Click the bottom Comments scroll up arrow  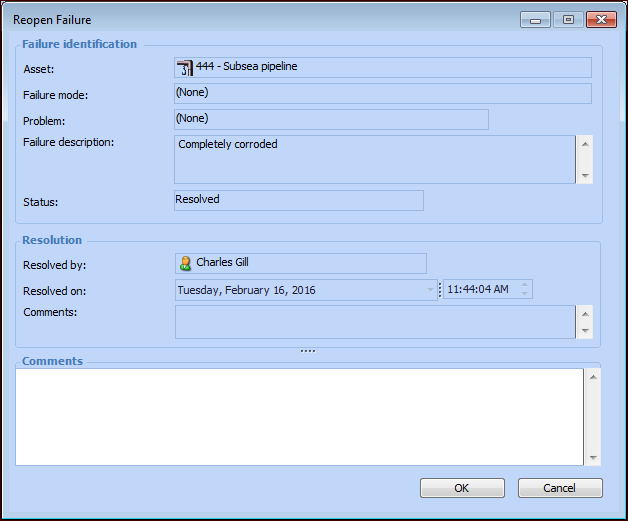tap(593, 377)
